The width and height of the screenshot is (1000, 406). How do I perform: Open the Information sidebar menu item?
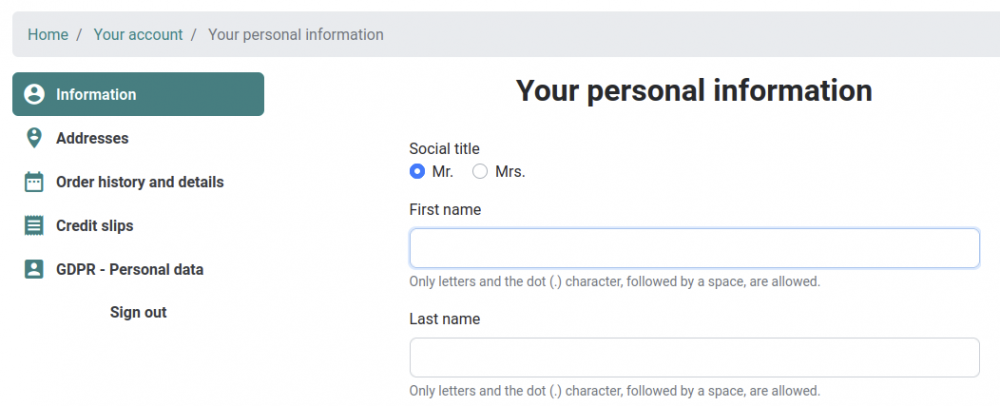[96, 95]
